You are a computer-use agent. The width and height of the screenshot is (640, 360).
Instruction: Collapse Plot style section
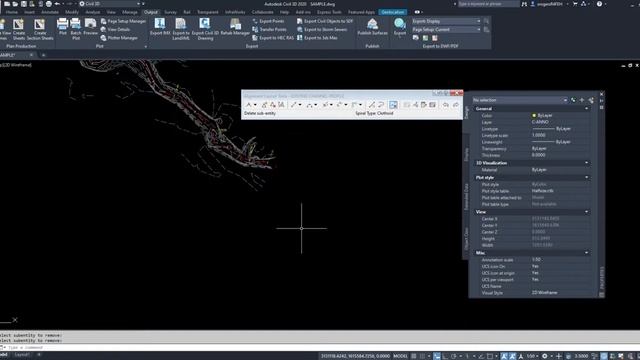pos(587,178)
